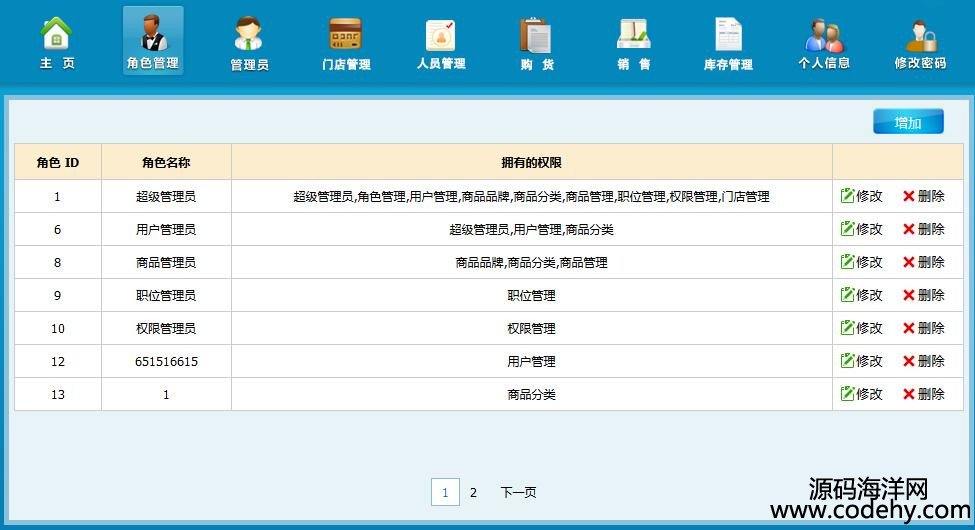Open the 门店管理 store management icon
Screen dimensions: 975x530
pos(346,35)
